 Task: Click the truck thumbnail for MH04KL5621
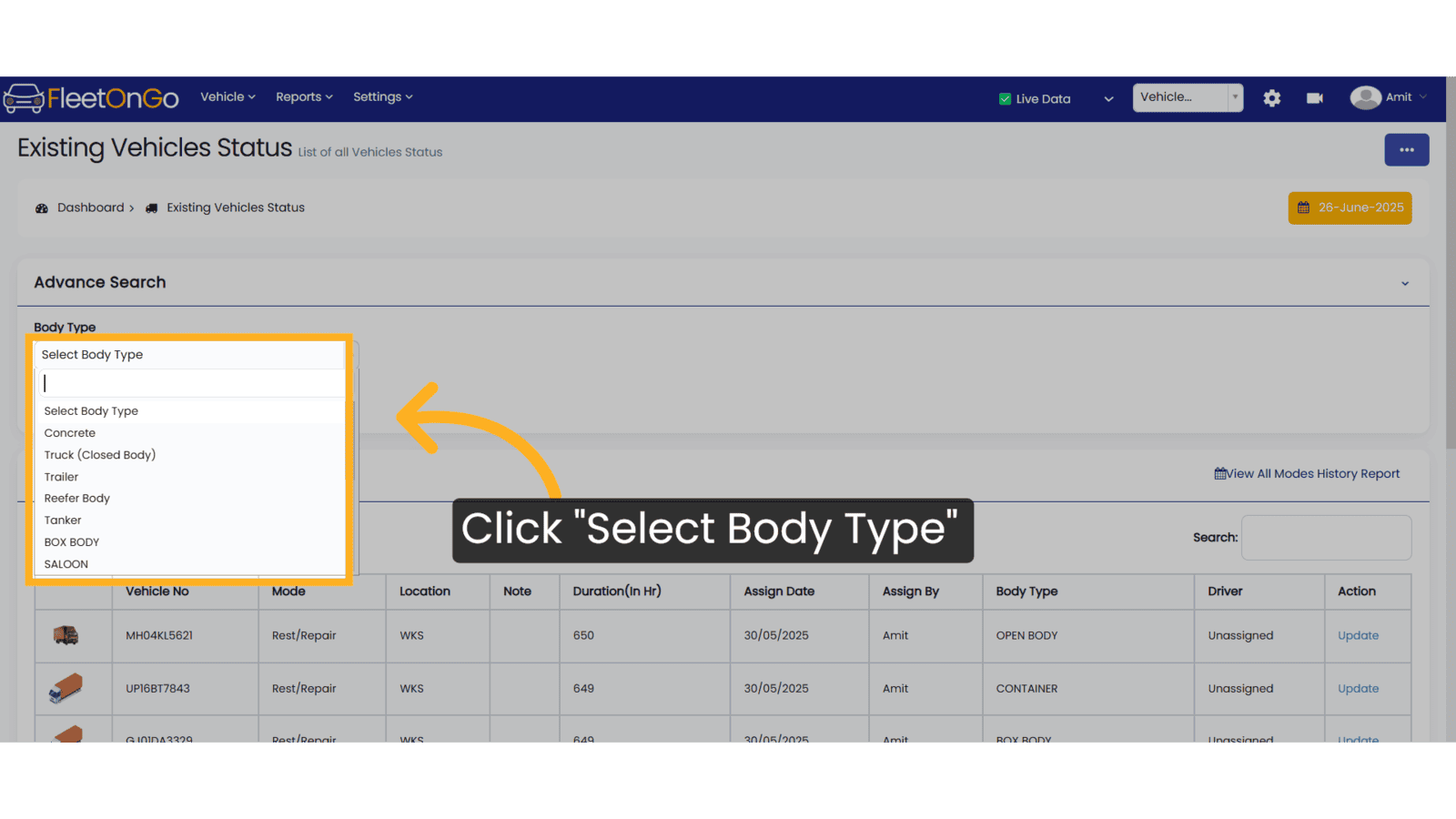[66, 635]
